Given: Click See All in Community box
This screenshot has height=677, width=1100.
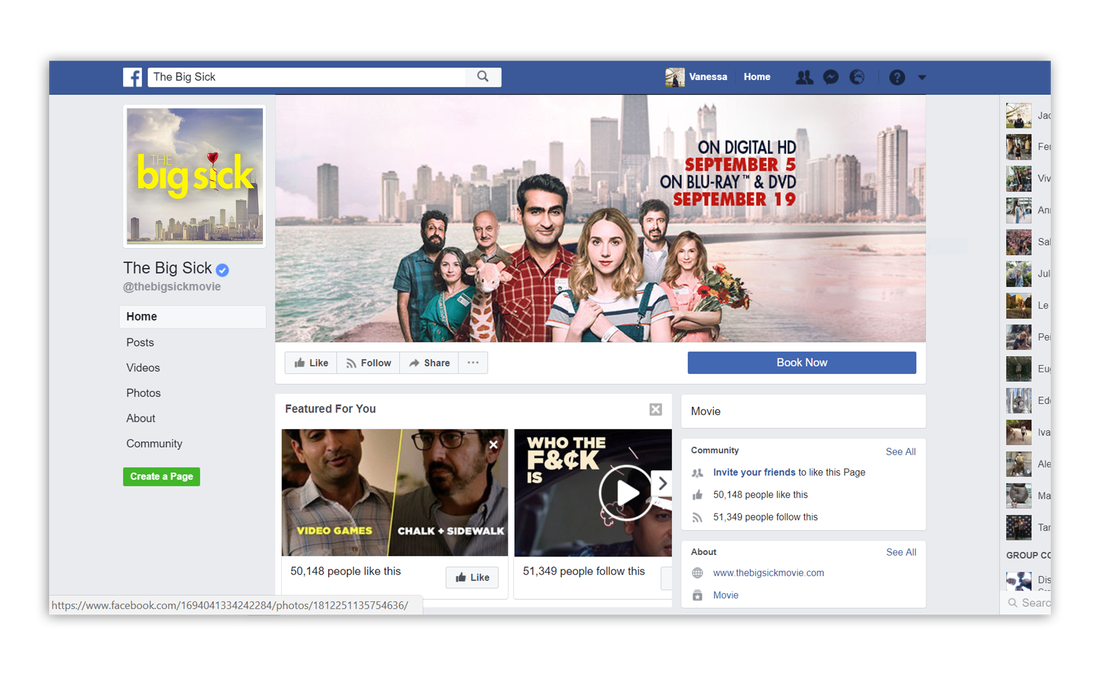Looking at the screenshot, I should click(x=901, y=452).
